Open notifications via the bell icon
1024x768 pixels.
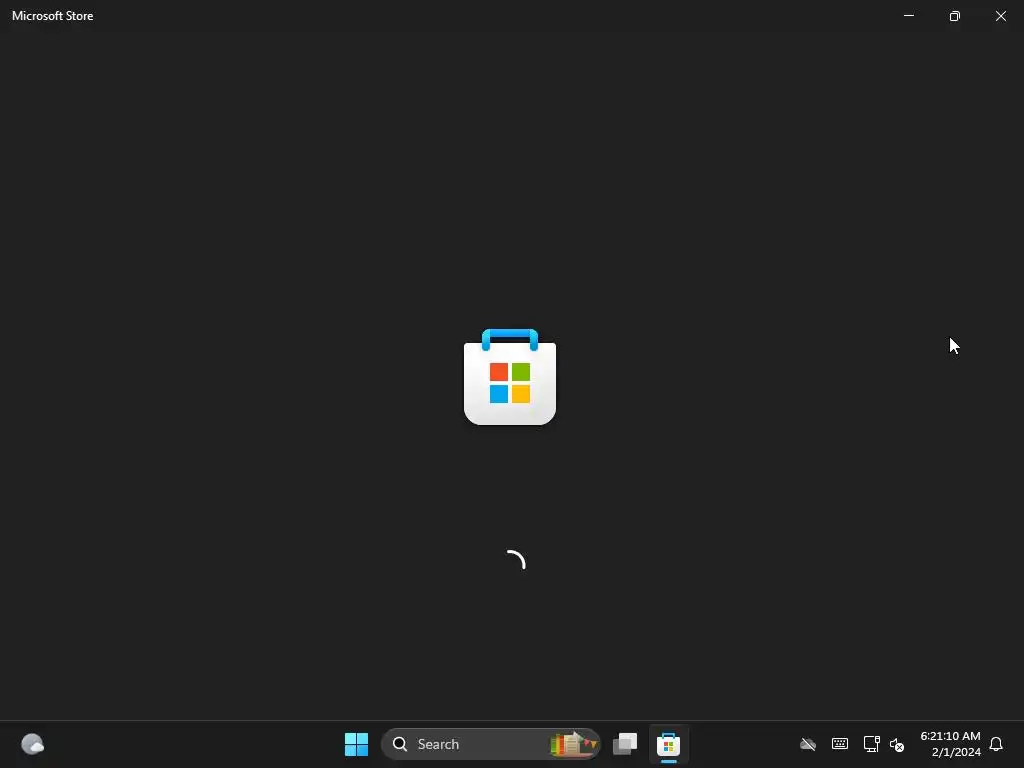(x=996, y=744)
